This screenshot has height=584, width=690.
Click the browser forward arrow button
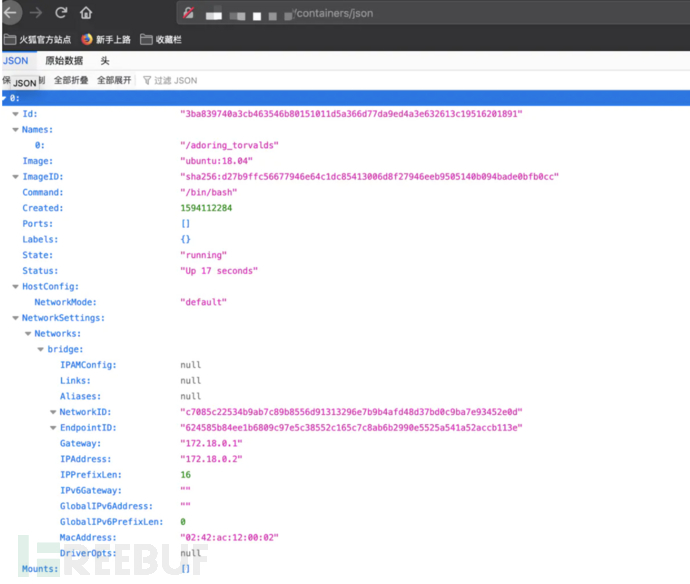click(x=36, y=13)
